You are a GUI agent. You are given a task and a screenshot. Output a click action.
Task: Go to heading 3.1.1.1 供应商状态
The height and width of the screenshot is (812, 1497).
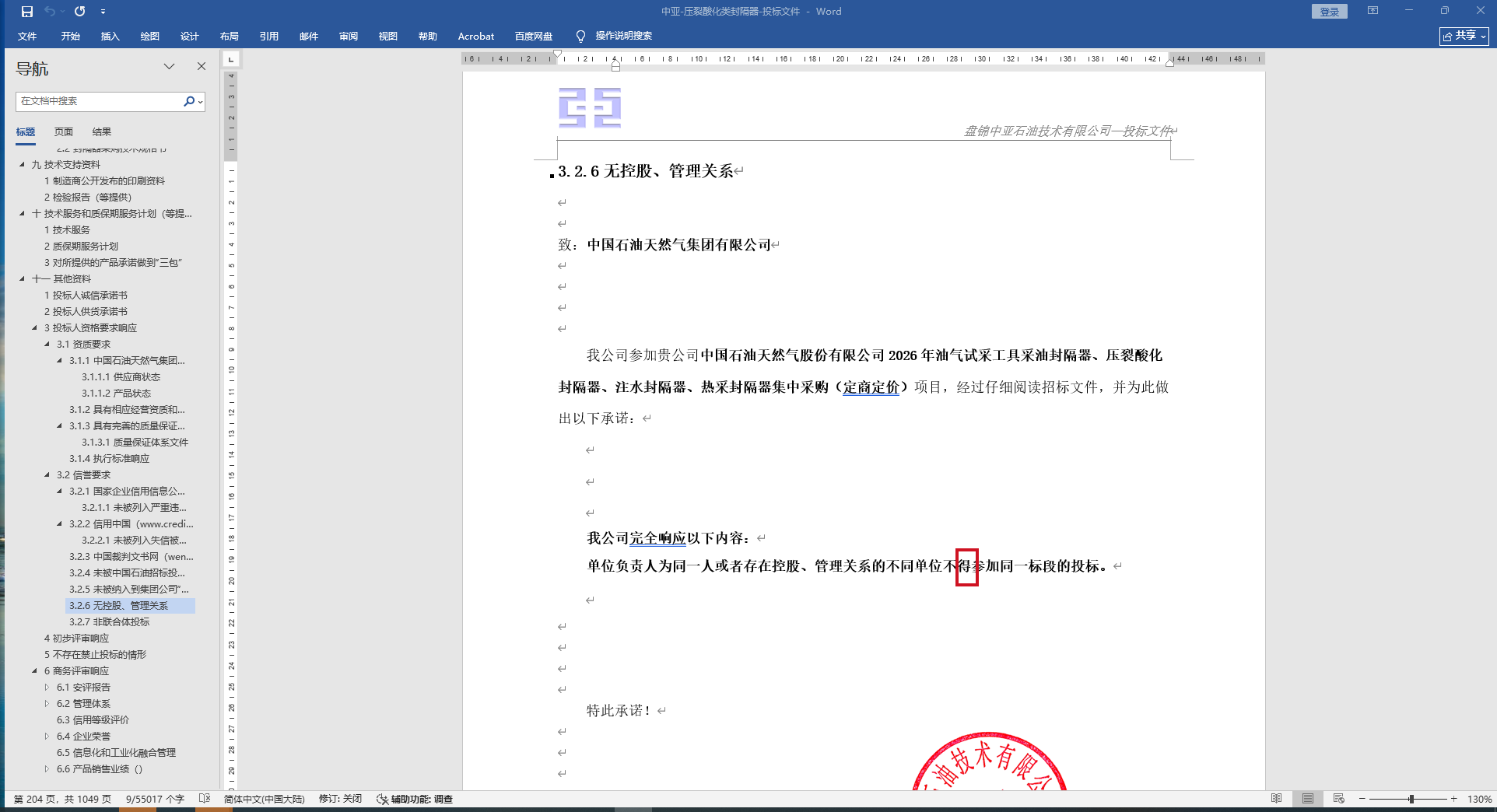pos(121,377)
